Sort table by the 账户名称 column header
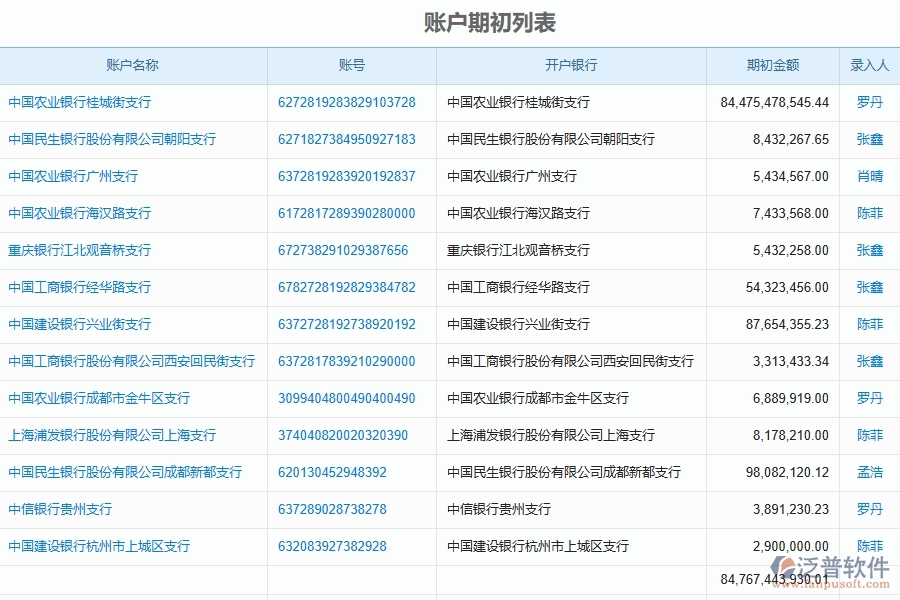The height and width of the screenshot is (600, 900). pyautogui.click(x=133, y=65)
